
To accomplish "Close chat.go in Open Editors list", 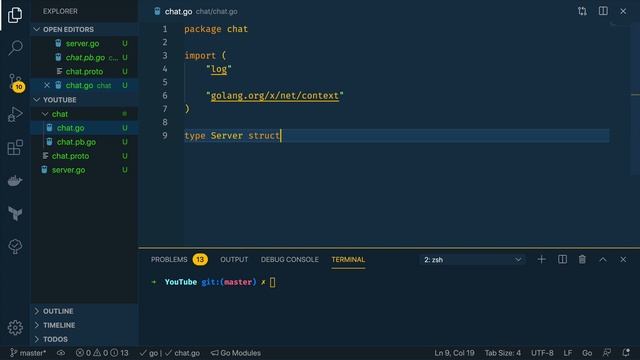I will point(47,85).
